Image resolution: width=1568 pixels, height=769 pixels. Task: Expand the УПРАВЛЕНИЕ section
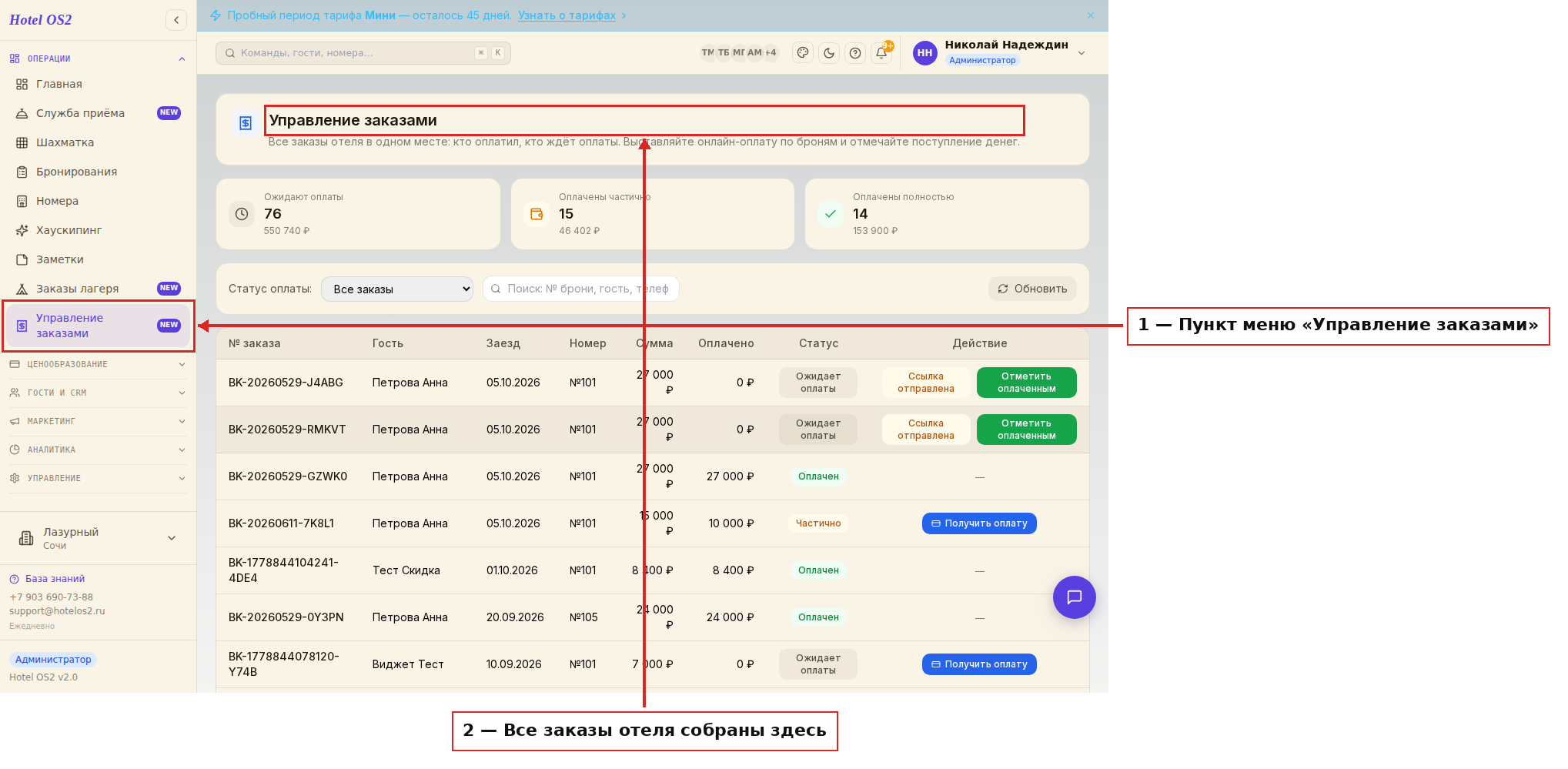pos(98,478)
